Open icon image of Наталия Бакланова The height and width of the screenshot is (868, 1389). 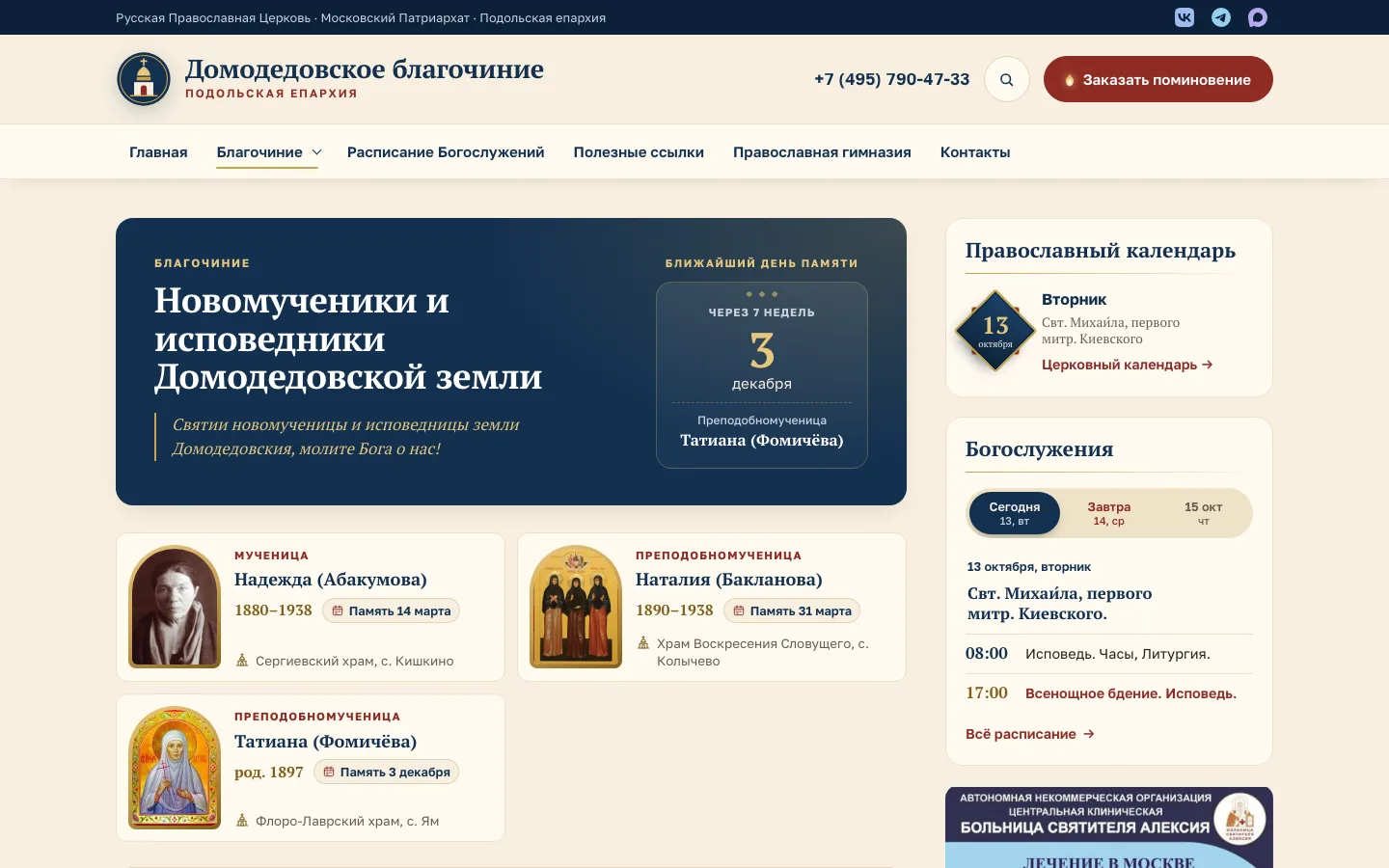pyautogui.click(x=577, y=607)
